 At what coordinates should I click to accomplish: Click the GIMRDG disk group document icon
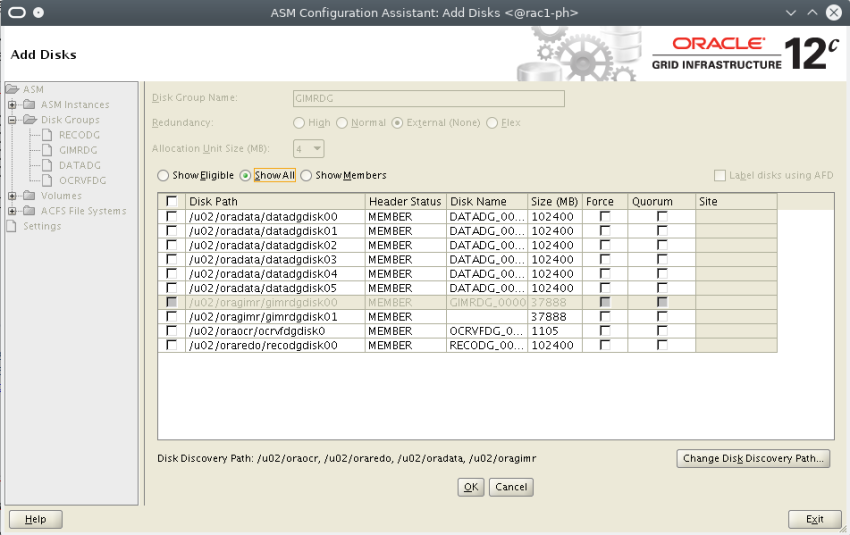(x=47, y=150)
